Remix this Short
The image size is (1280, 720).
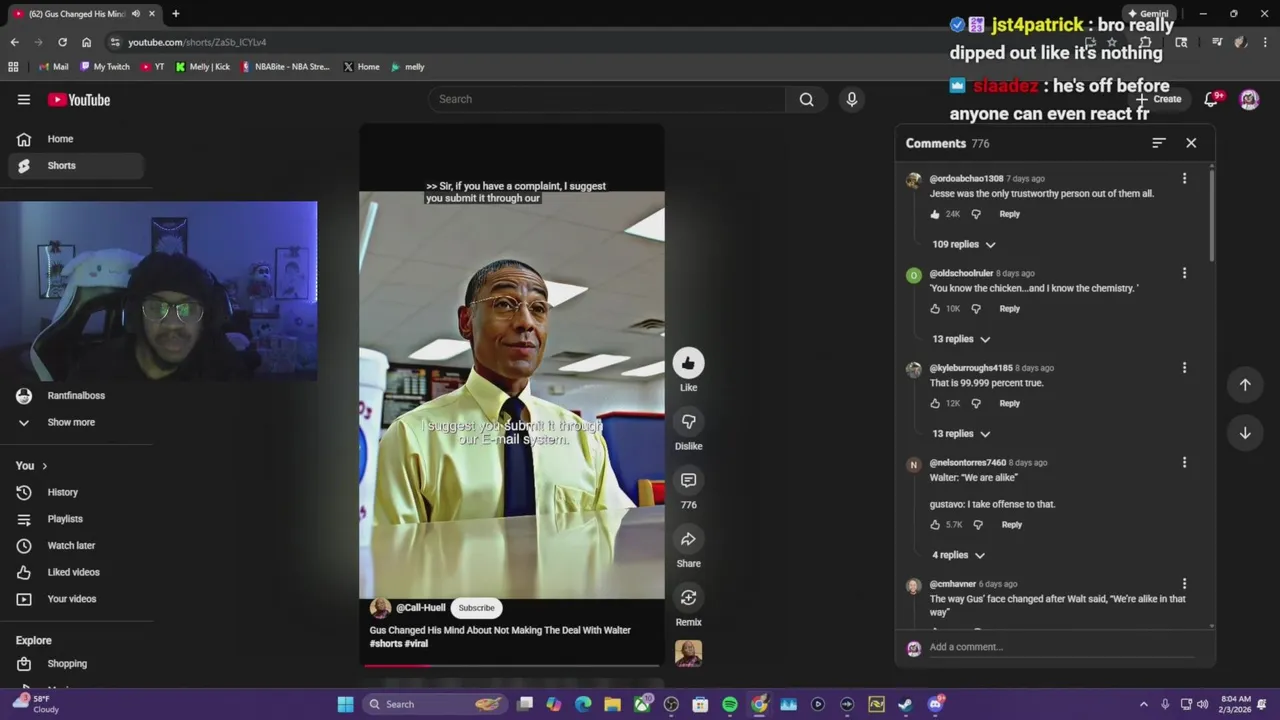click(x=688, y=598)
